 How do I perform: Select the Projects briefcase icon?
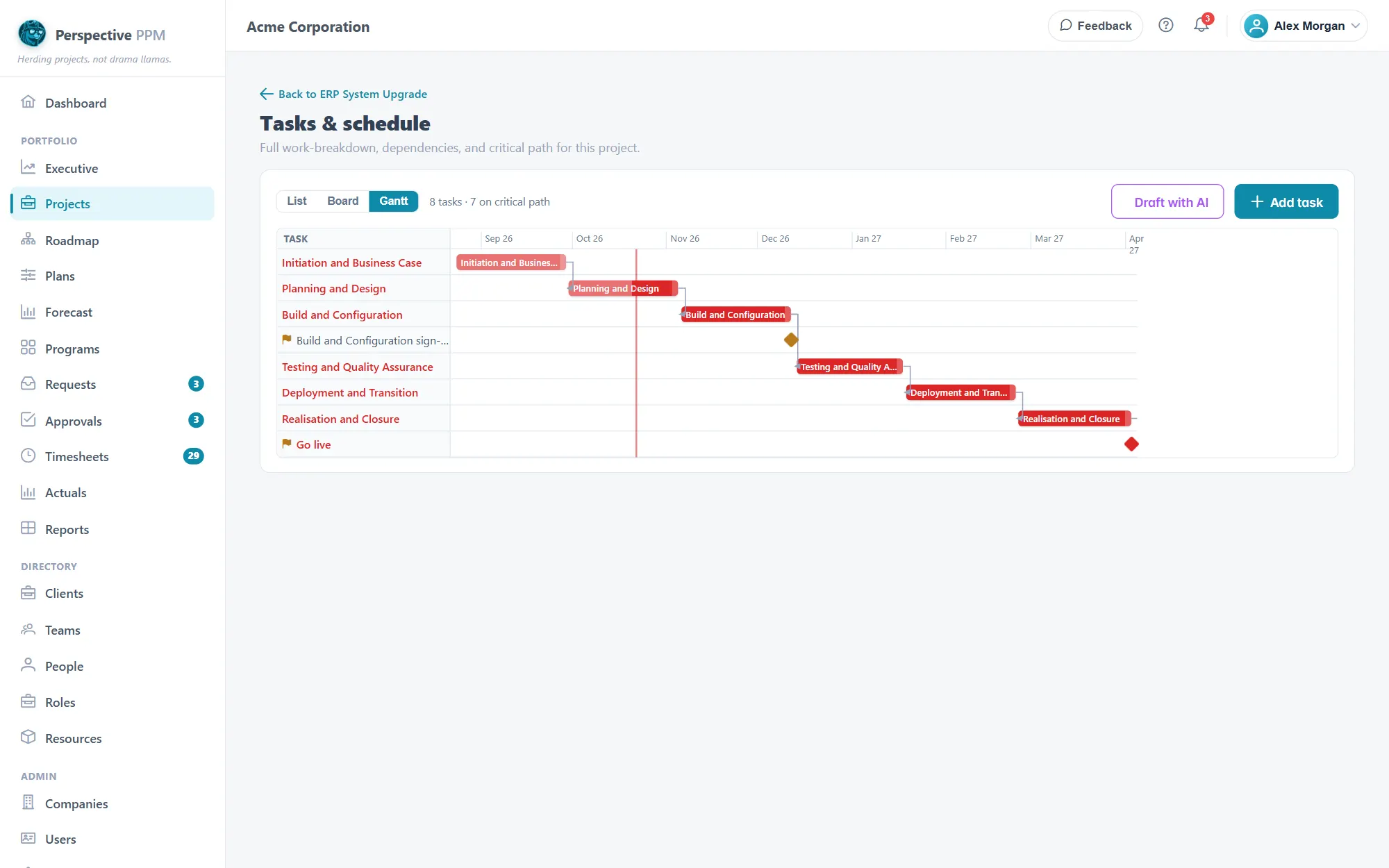[28, 203]
